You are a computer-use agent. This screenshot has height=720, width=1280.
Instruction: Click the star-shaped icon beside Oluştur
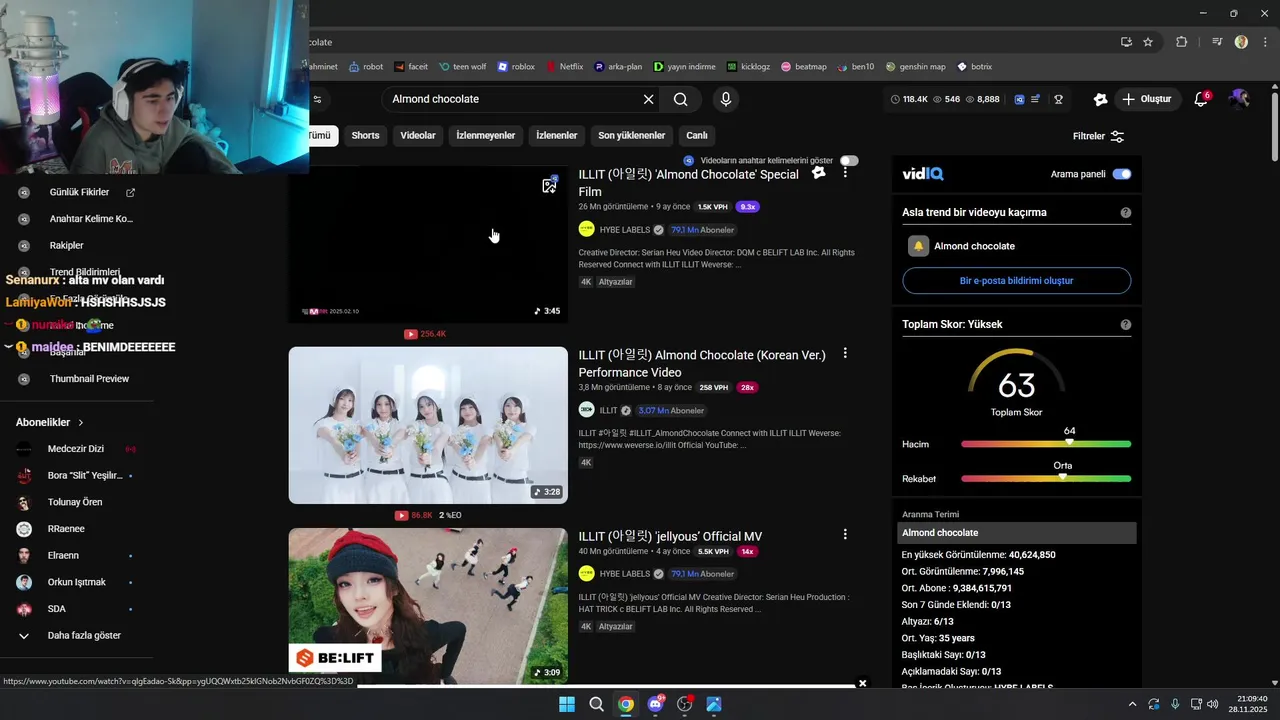coord(1100,99)
